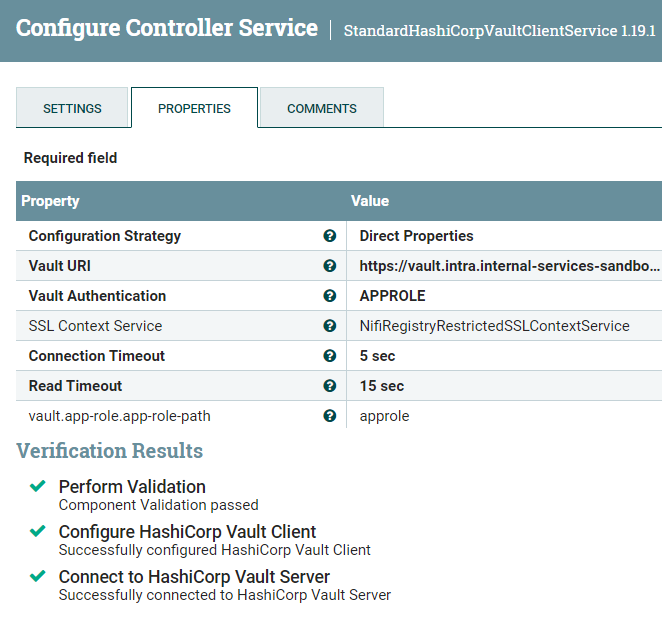
Task: Select green checkmark beside Perform Validation
Action: pyautogui.click(x=38, y=486)
